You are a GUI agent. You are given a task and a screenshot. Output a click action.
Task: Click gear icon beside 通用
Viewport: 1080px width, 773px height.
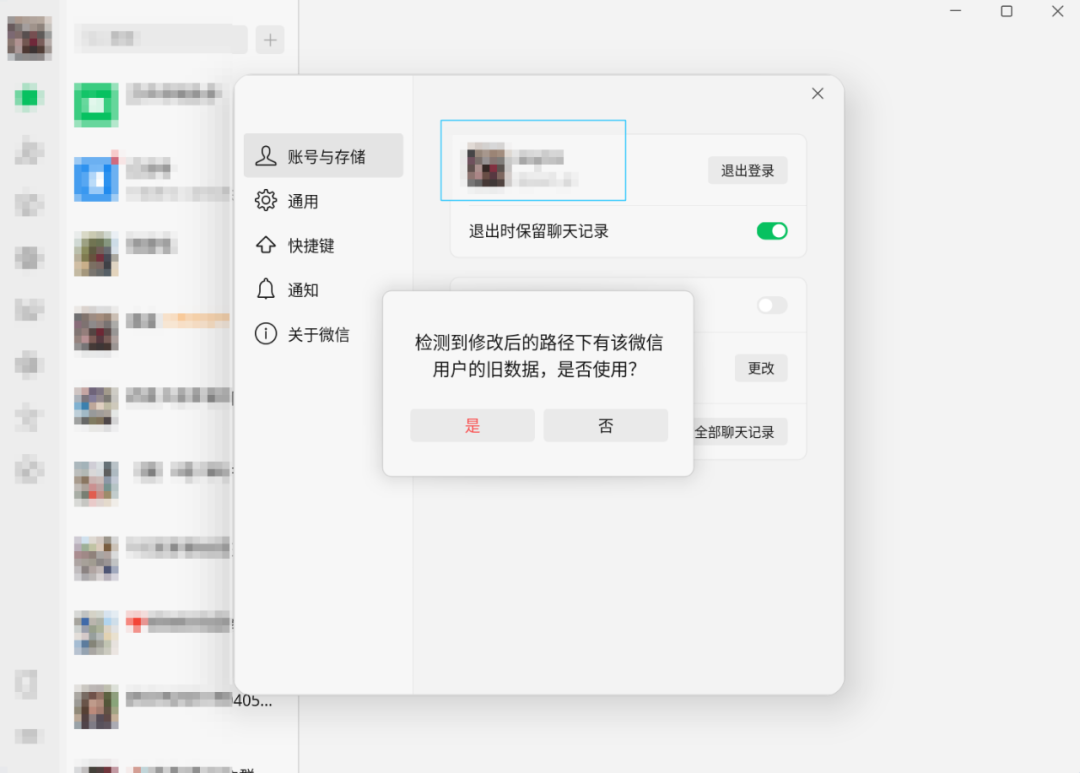pyautogui.click(x=266, y=200)
